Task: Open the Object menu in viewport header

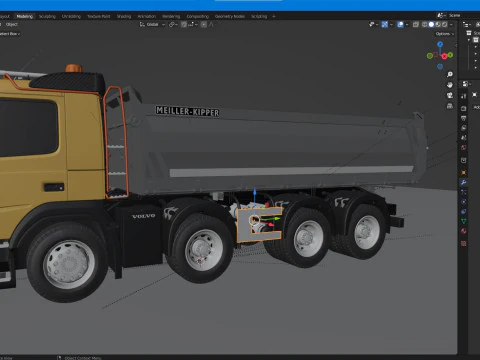Action: (12, 24)
